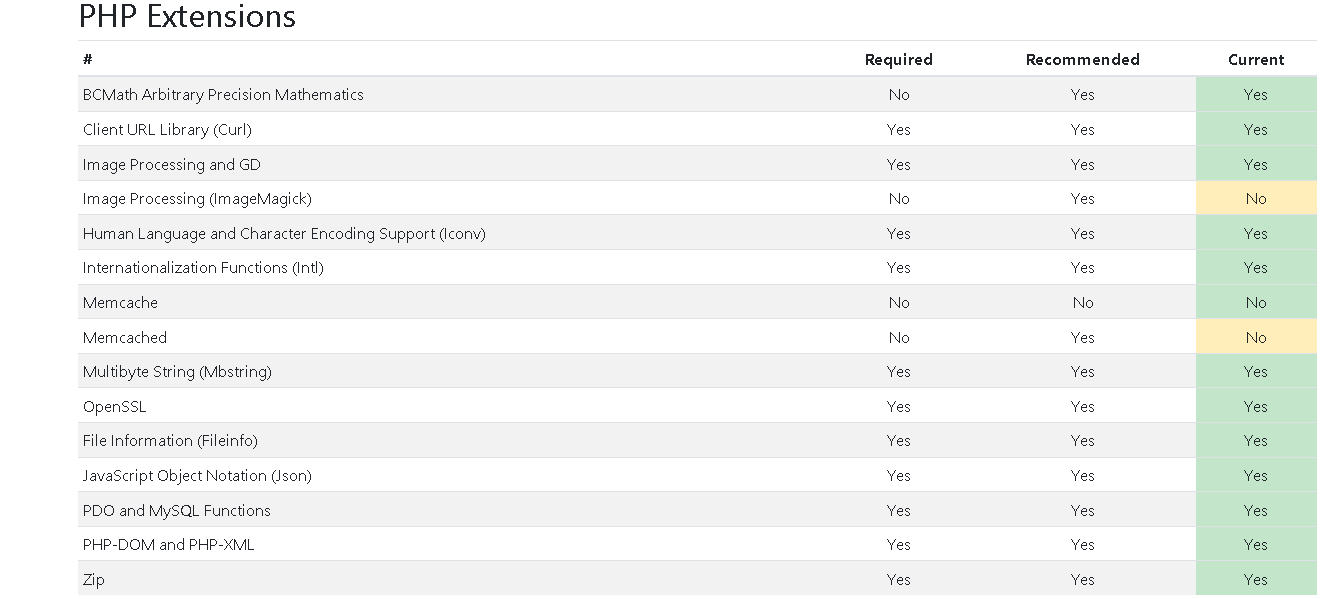The image size is (1333, 599).
Task: Select the Recommended column header
Action: pyautogui.click(x=1082, y=60)
